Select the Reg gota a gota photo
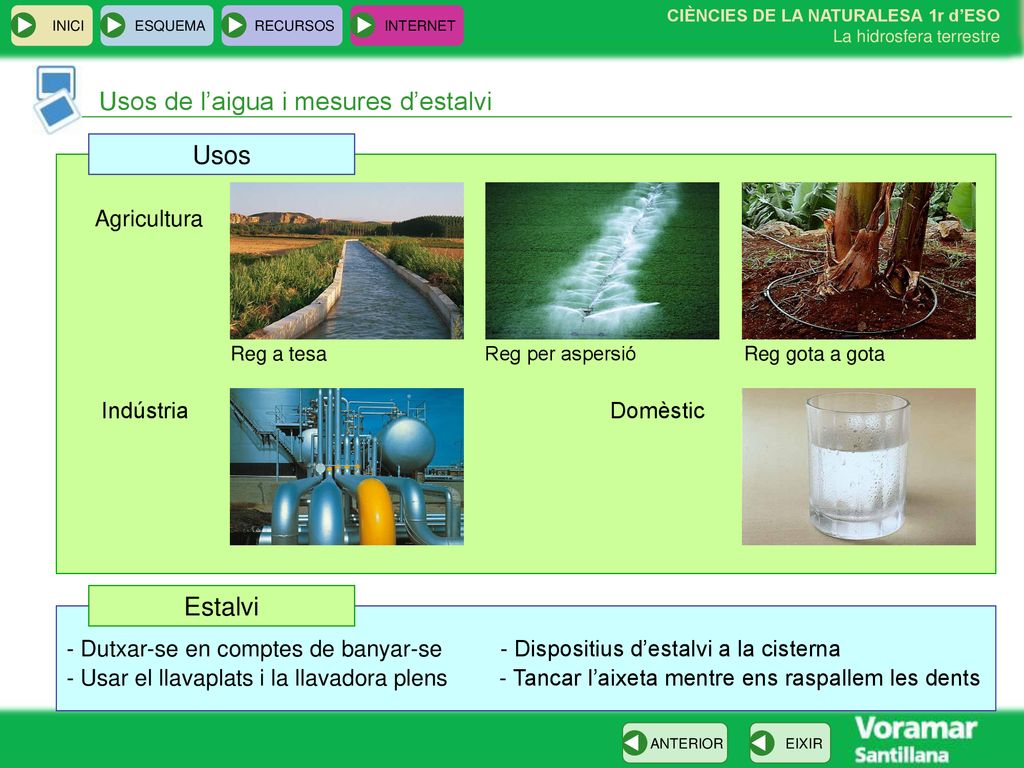The width and height of the screenshot is (1024, 768). pyautogui.click(x=859, y=261)
